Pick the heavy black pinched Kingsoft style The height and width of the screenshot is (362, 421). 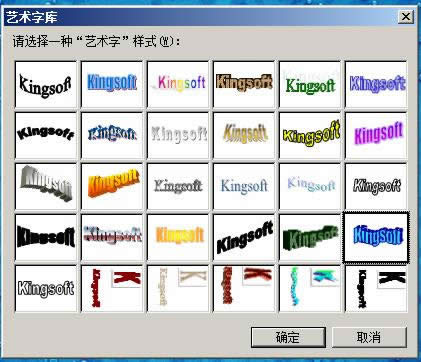pos(46,237)
